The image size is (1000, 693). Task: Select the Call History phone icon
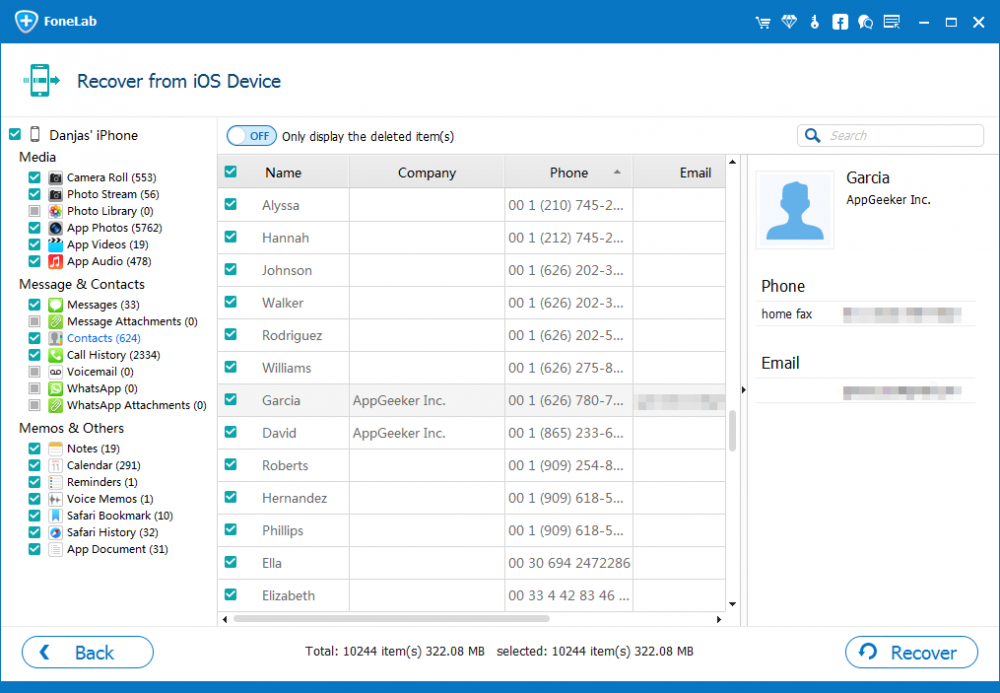coord(56,355)
